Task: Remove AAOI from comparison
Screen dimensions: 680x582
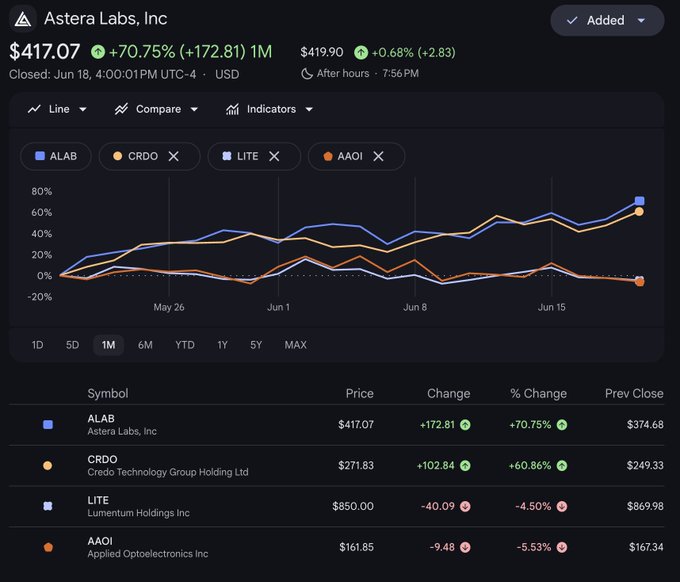Action: tap(378, 156)
